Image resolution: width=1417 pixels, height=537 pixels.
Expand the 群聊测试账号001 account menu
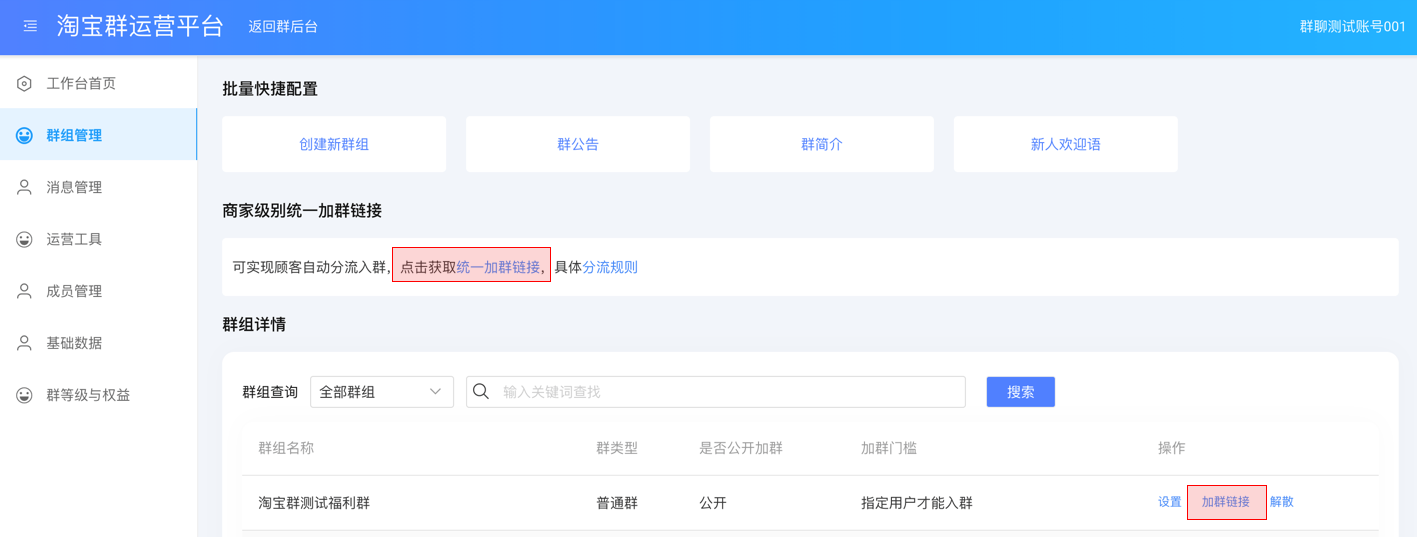(x=1352, y=27)
